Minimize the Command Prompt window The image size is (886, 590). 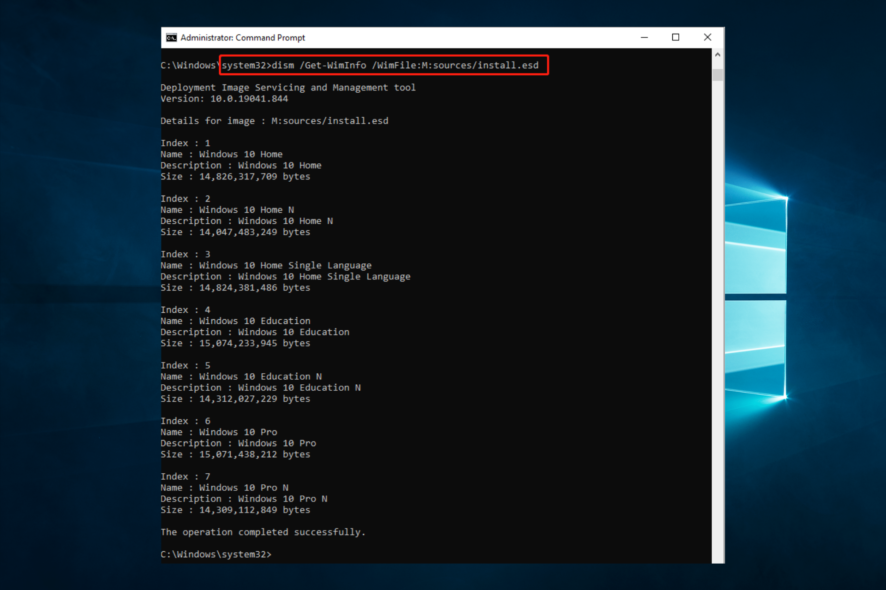[644, 37]
